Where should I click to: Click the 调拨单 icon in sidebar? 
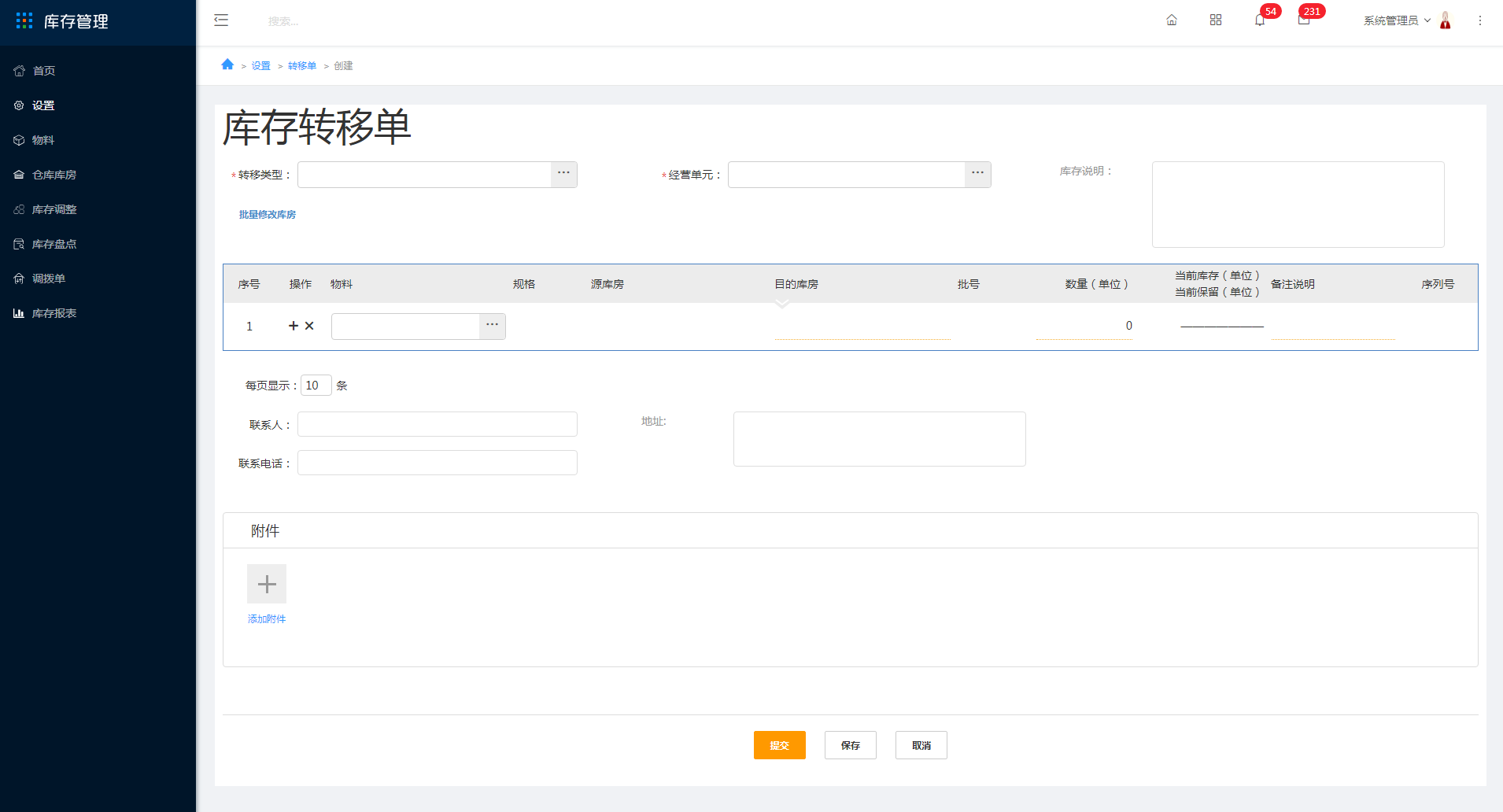[x=19, y=279]
